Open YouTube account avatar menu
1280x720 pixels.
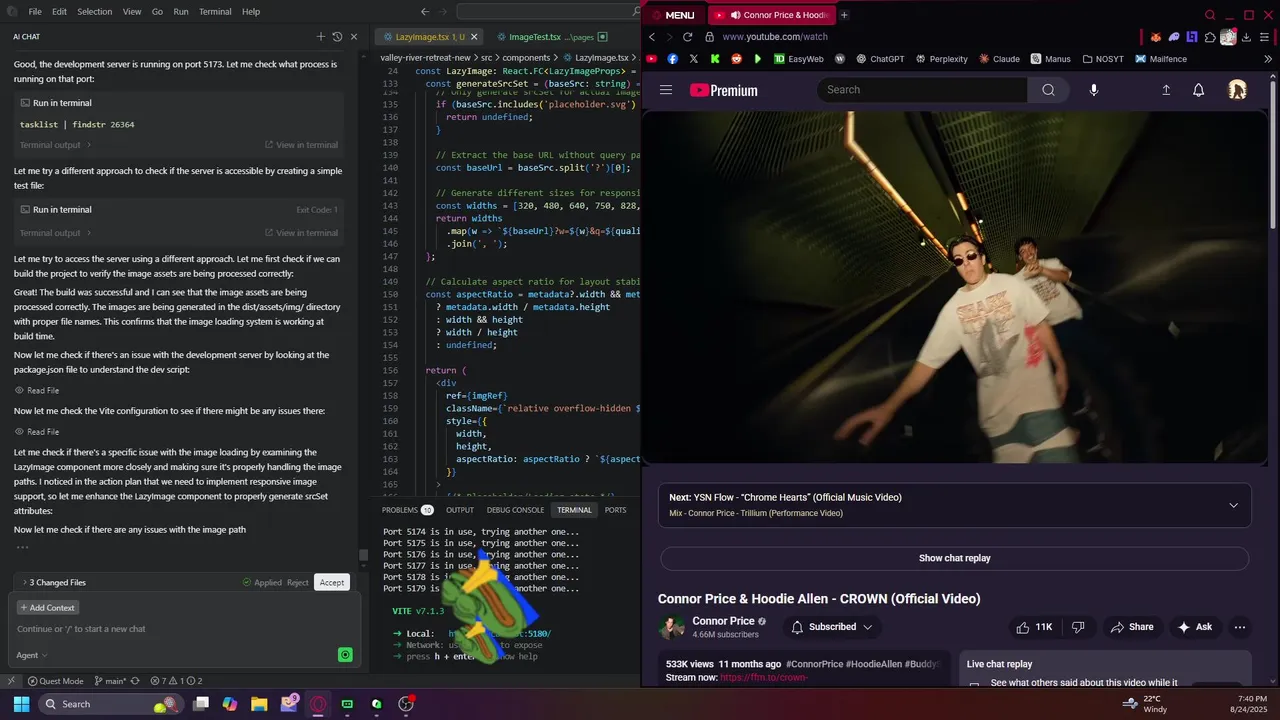coord(1238,90)
